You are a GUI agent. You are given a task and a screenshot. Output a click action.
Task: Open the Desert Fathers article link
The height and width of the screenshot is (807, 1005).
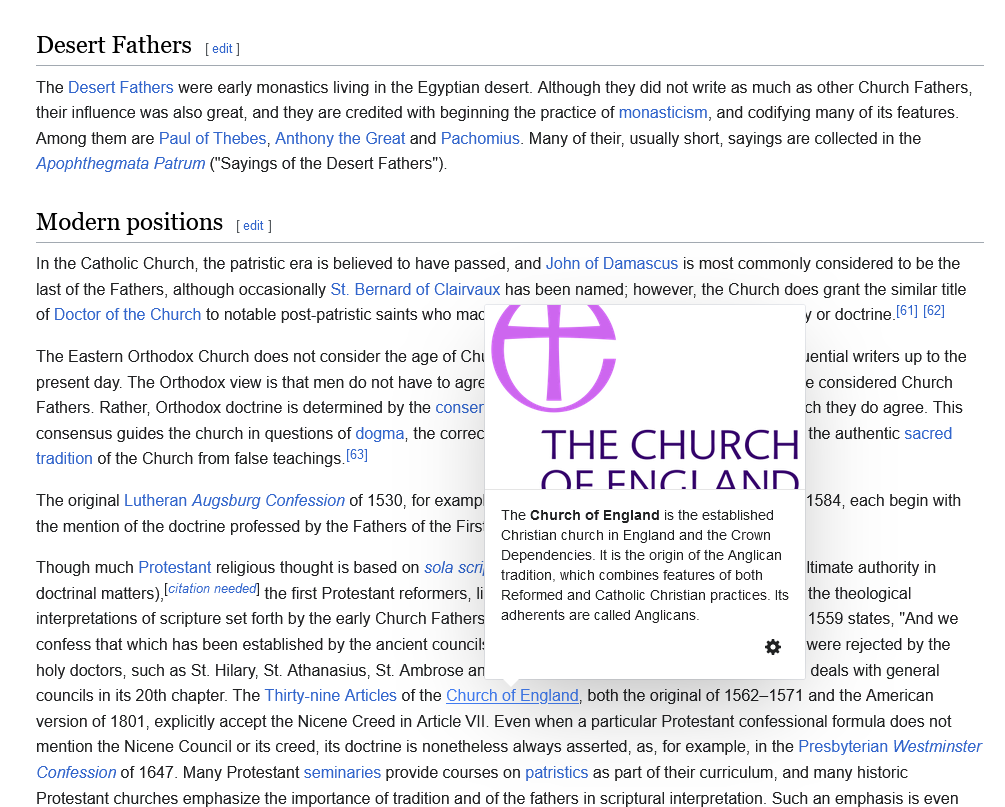120,87
